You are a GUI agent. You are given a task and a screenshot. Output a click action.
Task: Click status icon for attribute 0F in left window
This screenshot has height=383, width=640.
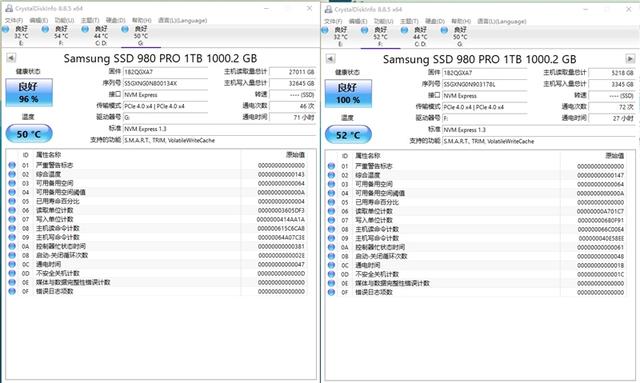(12, 291)
